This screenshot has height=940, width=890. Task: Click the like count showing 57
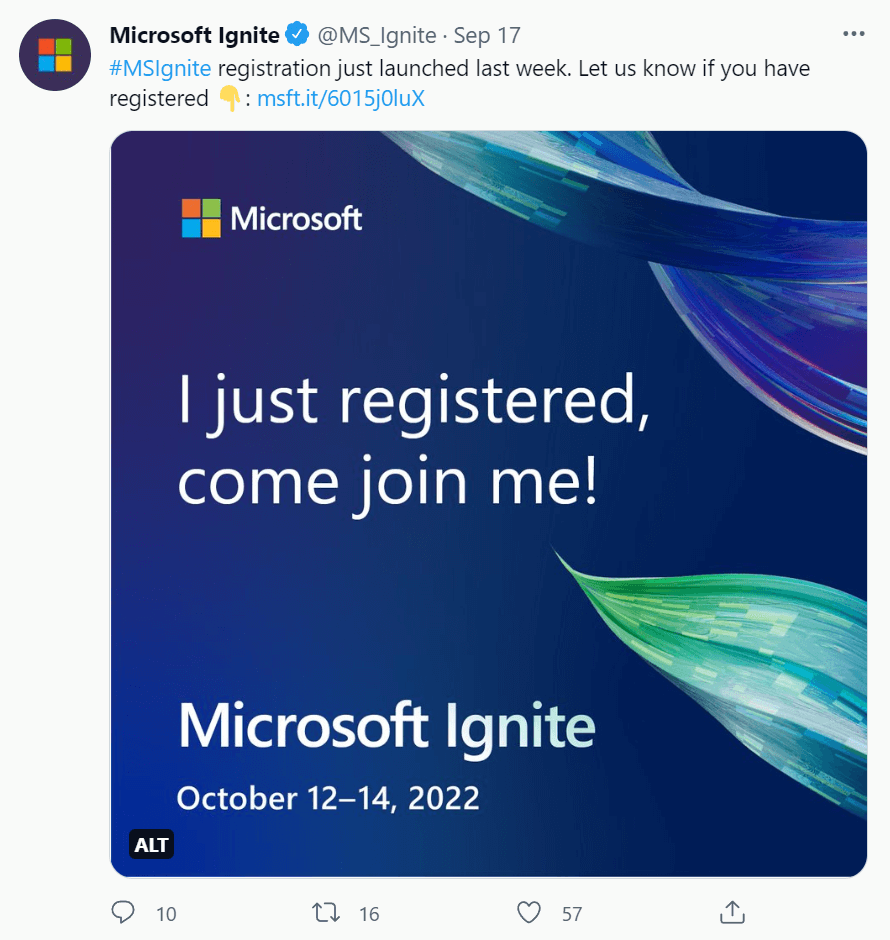point(571,913)
